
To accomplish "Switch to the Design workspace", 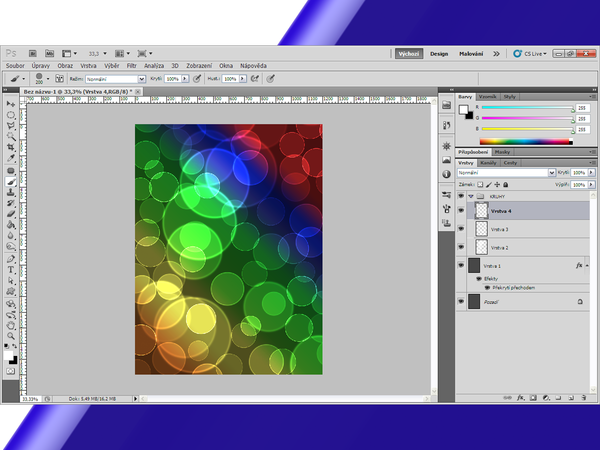I will pos(439,53).
